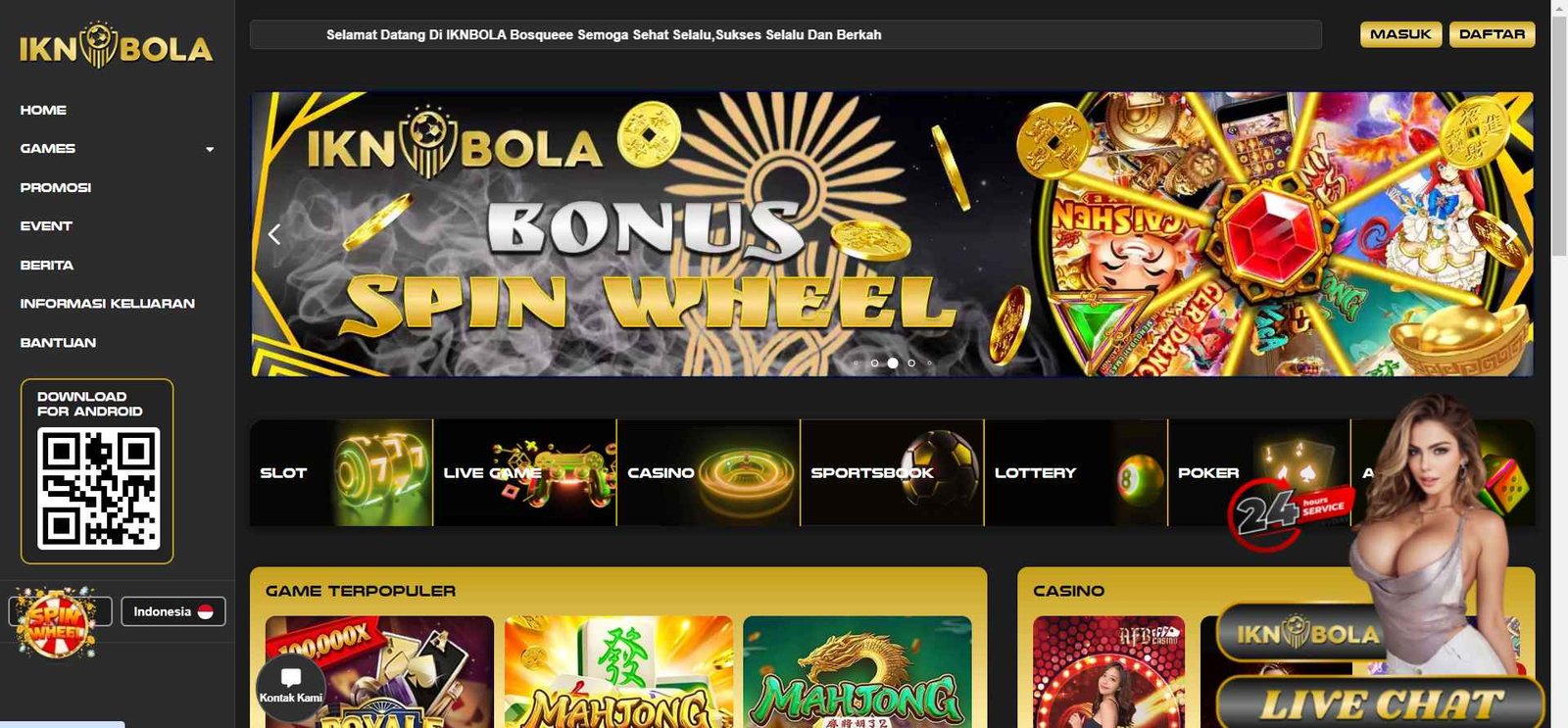Open the green Mahjong game thumbnail
The image size is (1568, 728).
(857, 671)
